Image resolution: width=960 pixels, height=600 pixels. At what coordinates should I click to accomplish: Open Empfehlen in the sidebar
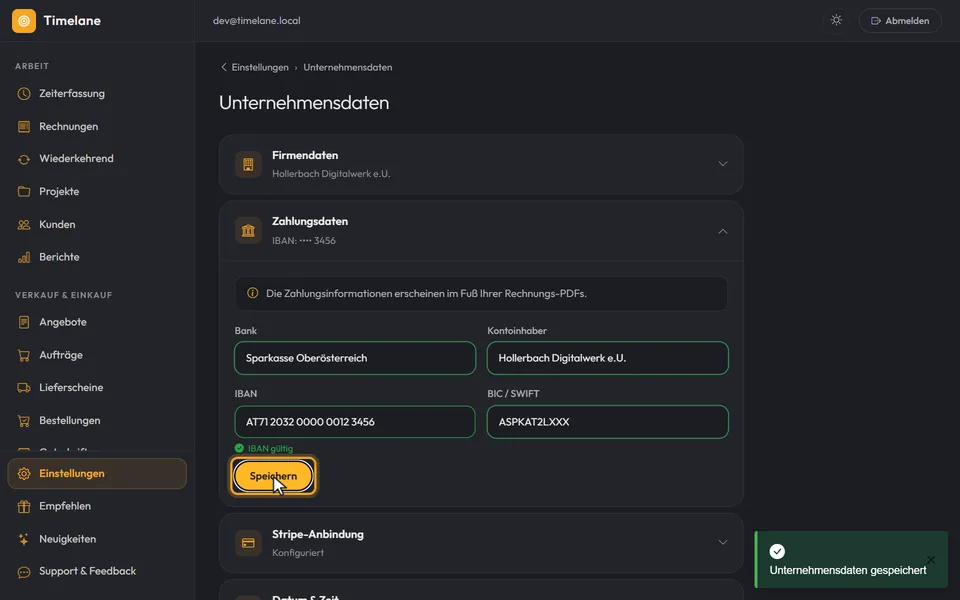click(97, 506)
